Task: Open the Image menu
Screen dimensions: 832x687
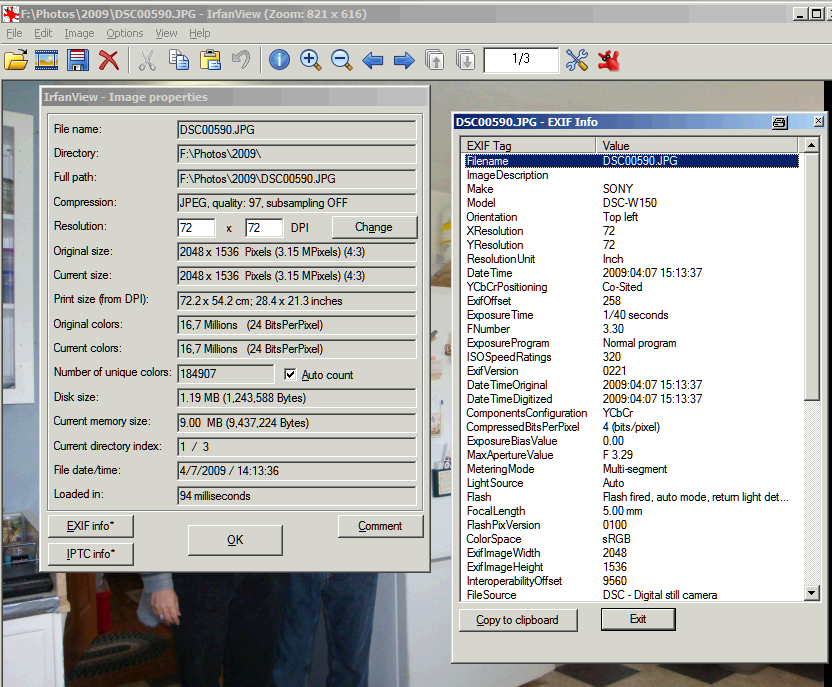Action: click(x=79, y=33)
